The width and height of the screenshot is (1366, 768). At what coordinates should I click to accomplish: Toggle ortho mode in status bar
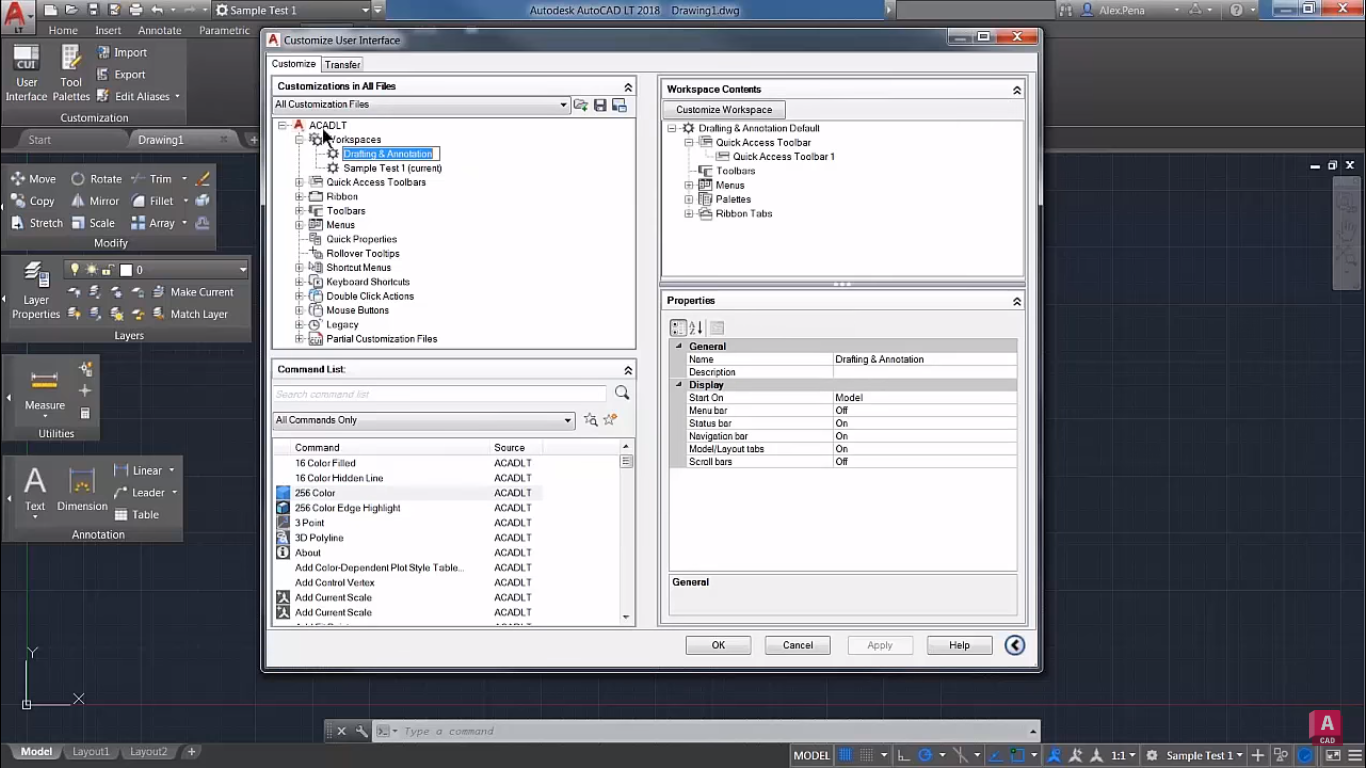[904, 755]
